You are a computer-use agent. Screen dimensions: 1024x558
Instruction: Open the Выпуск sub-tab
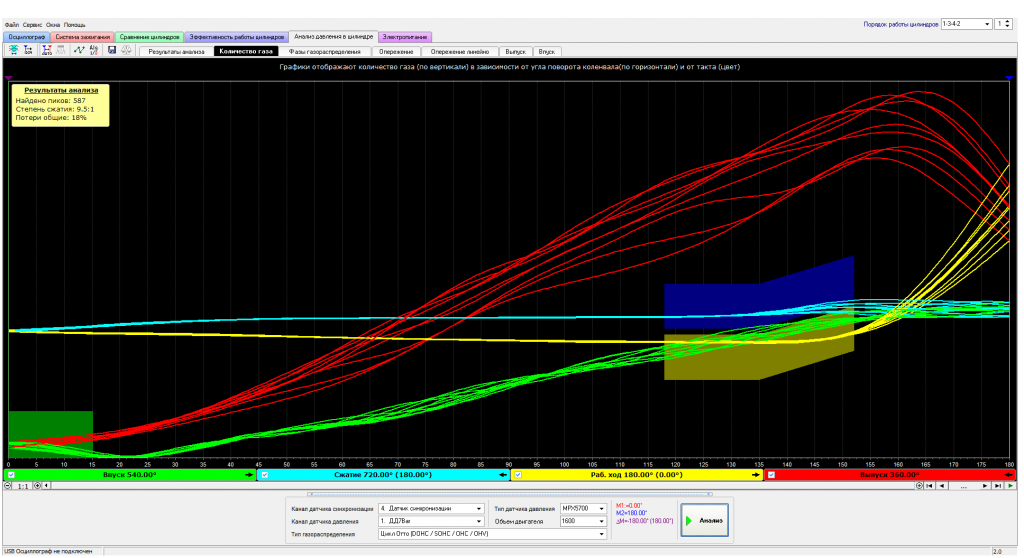point(516,52)
